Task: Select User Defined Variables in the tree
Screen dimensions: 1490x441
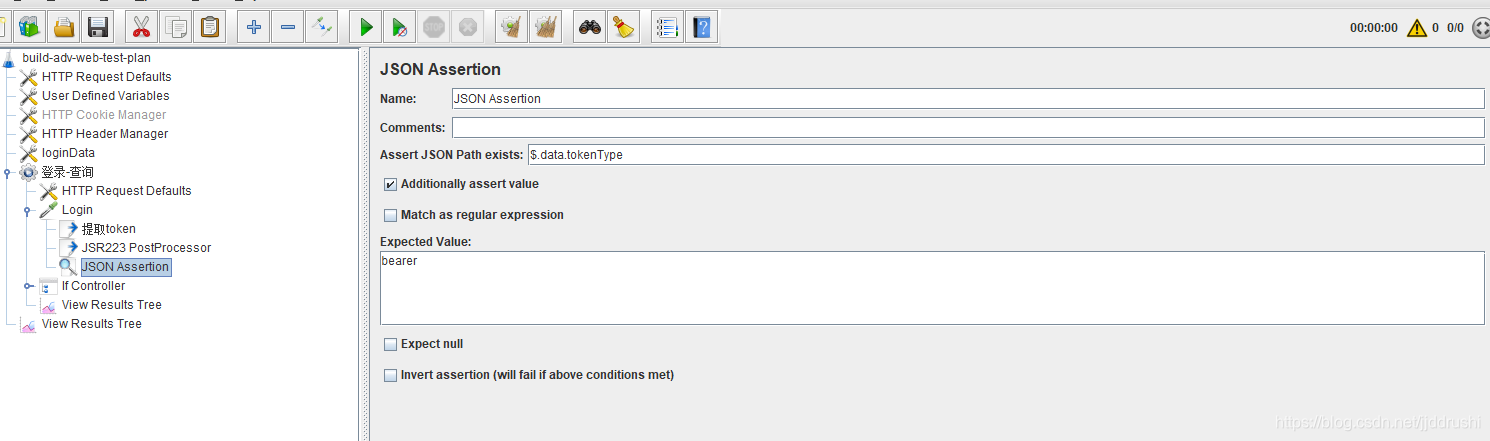Action: point(105,96)
